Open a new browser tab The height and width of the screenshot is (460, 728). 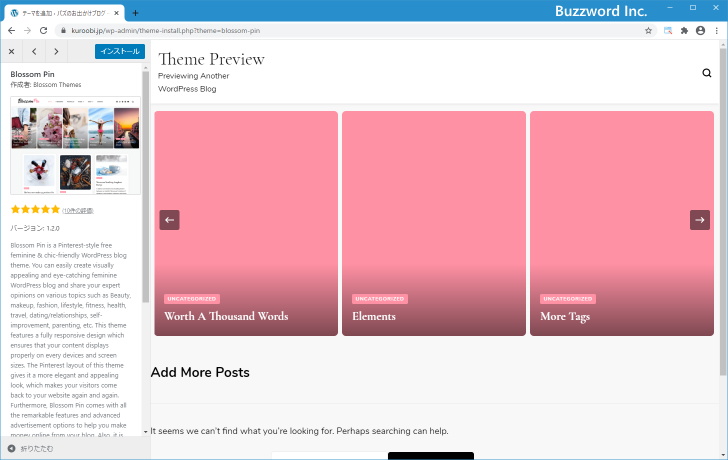coord(135,13)
